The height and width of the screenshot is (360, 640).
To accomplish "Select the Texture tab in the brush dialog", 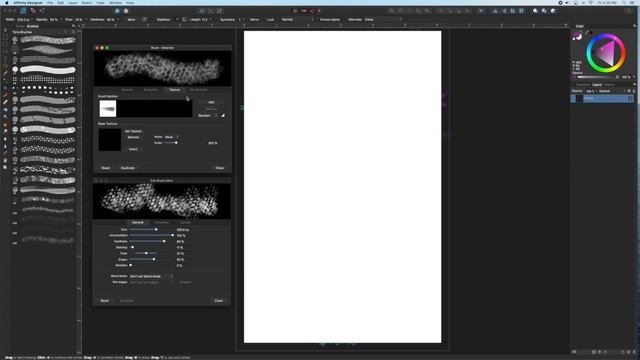I will point(174,89).
